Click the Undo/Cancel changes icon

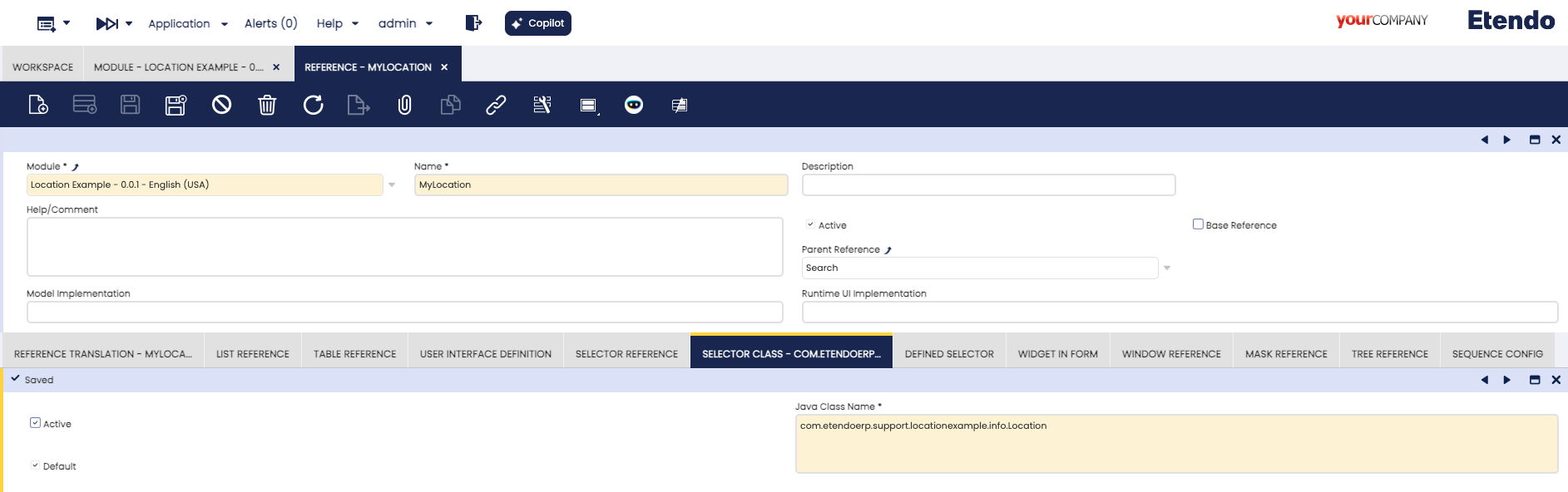tap(221, 105)
